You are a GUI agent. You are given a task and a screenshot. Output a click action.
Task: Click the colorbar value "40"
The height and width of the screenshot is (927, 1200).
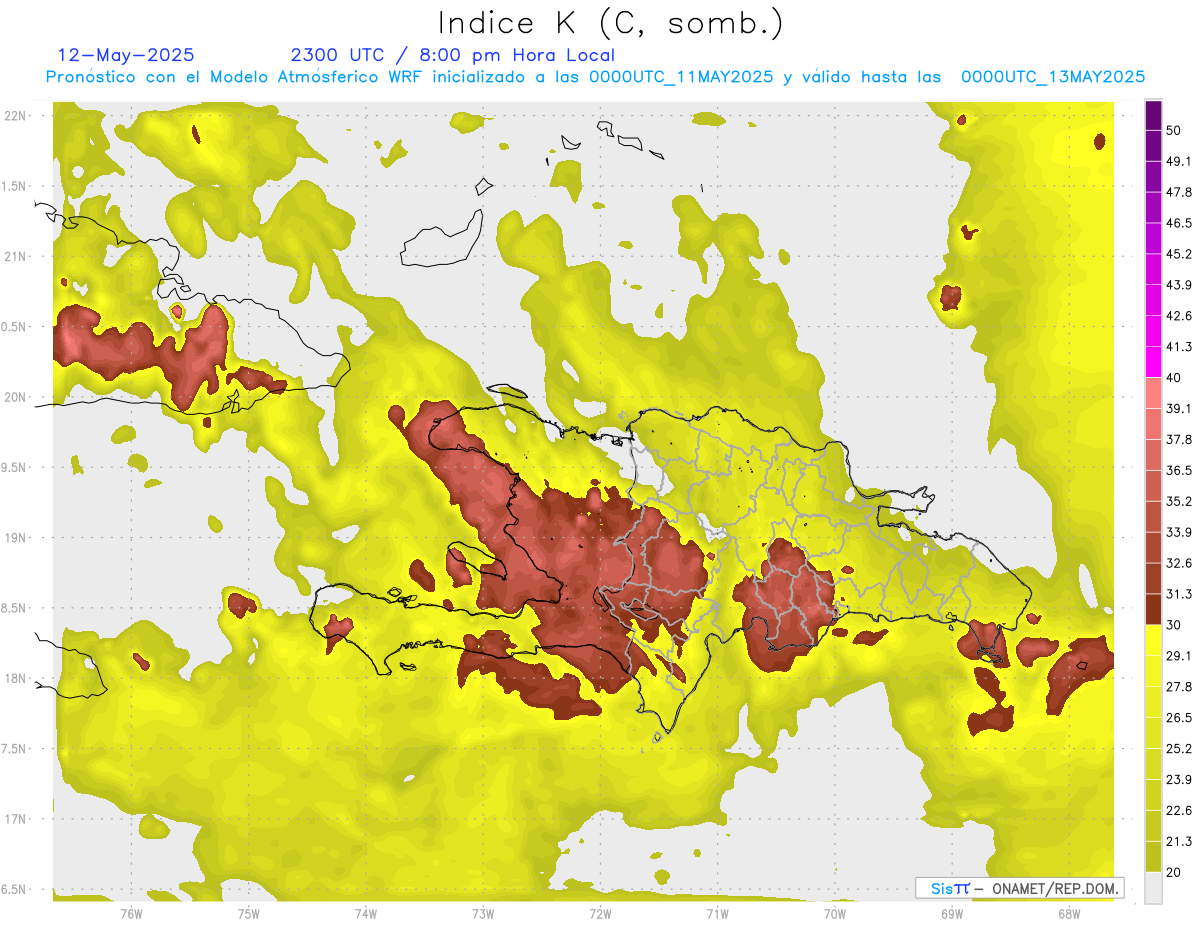tap(1174, 378)
